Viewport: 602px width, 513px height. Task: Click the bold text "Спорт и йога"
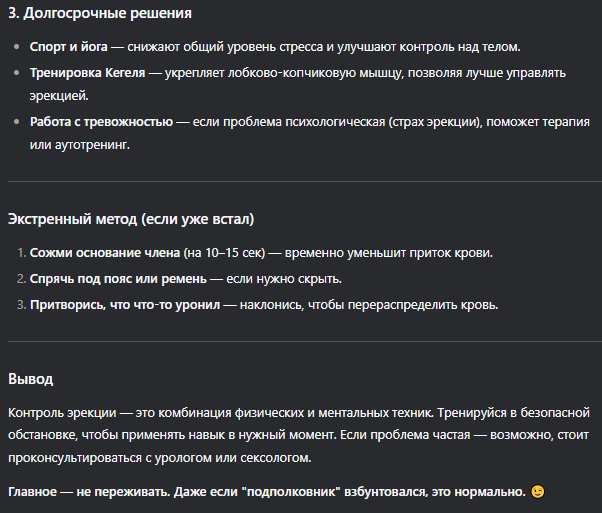click(x=69, y=46)
